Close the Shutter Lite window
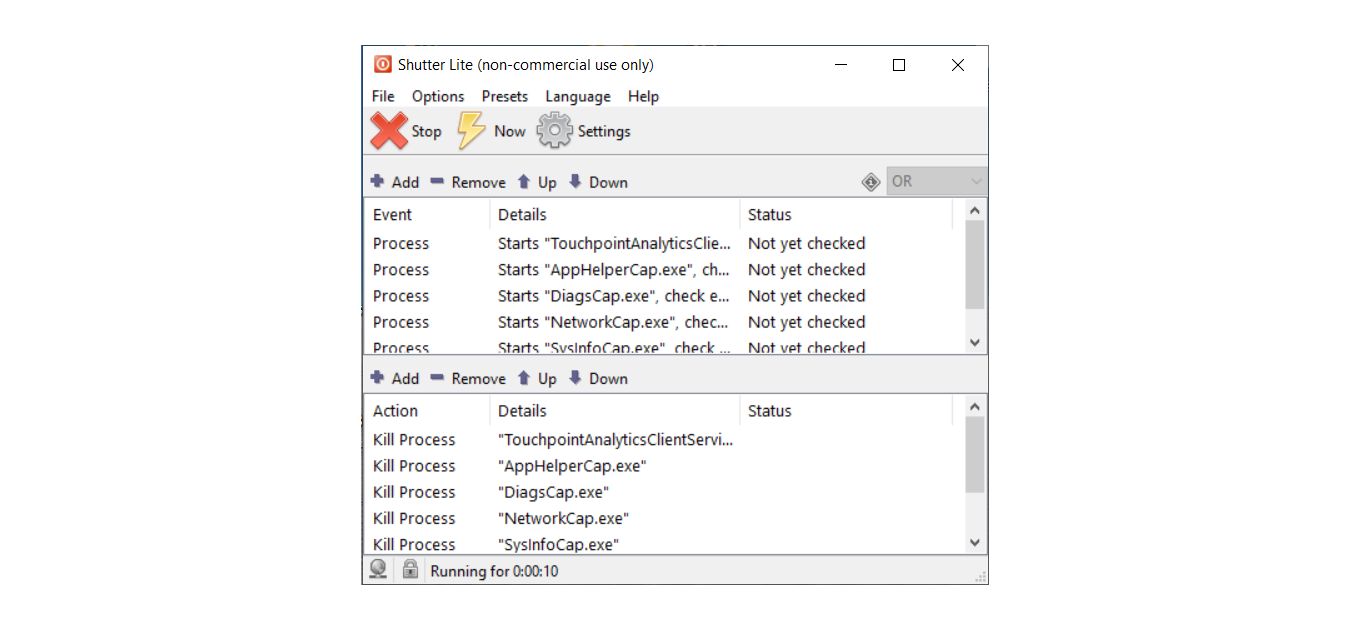The height and width of the screenshot is (629, 1350). (x=958, y=65)
